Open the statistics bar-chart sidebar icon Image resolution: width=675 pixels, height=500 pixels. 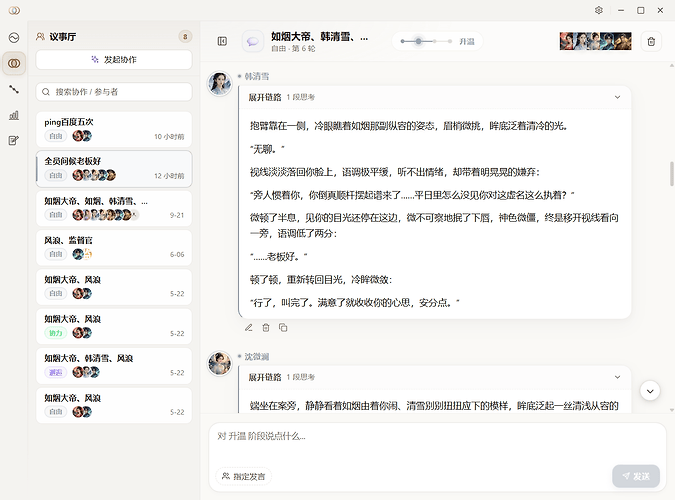click(14, 115)
